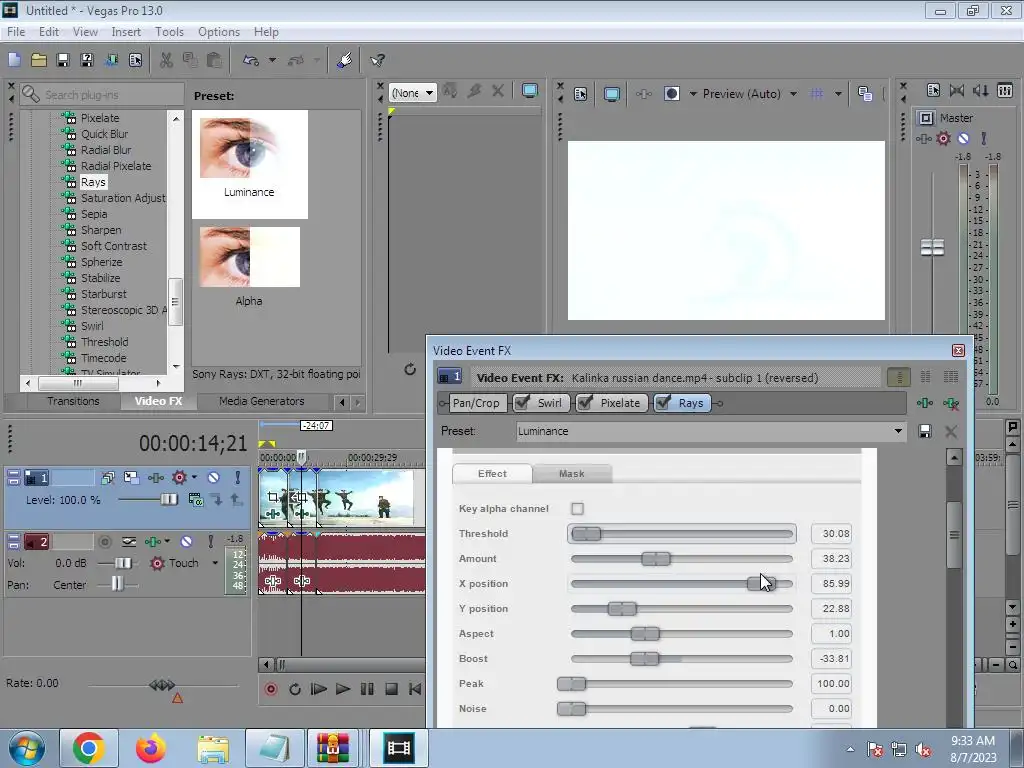Screen dimensions: 1024x768
Task: Select the Starburst plug-in in list
Action: click(x=103, y=294)
